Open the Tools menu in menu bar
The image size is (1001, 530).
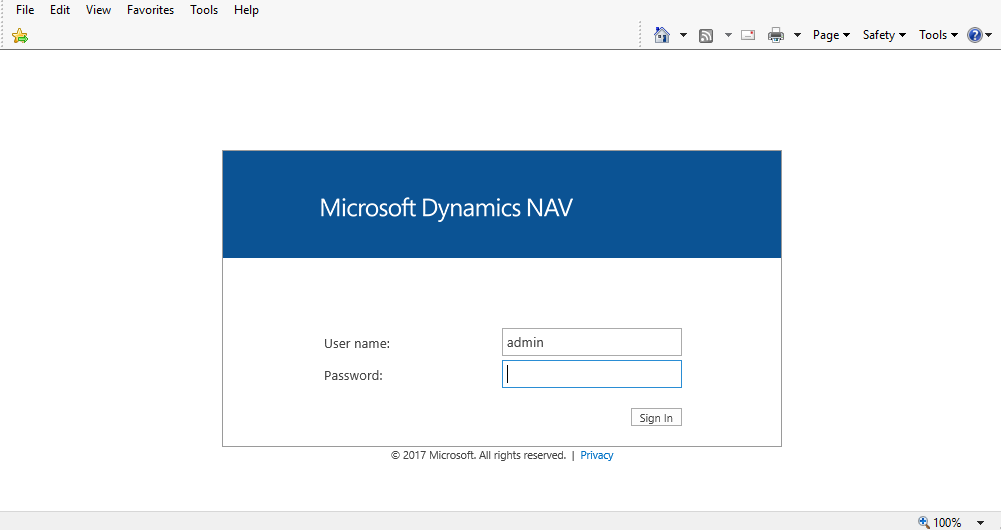(204, 10)
